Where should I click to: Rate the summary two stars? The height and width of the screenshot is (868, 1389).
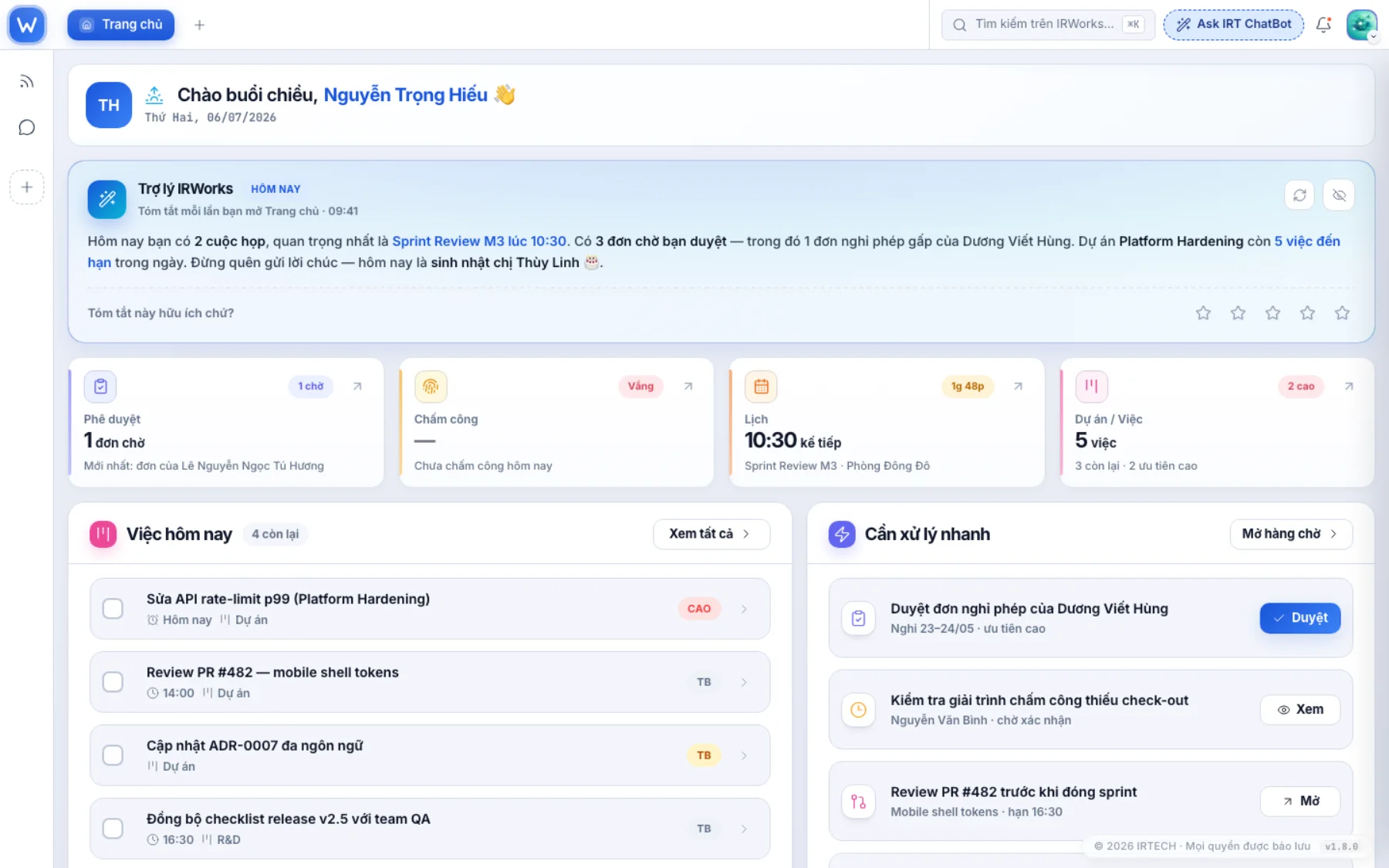[x=1238, y=312]
